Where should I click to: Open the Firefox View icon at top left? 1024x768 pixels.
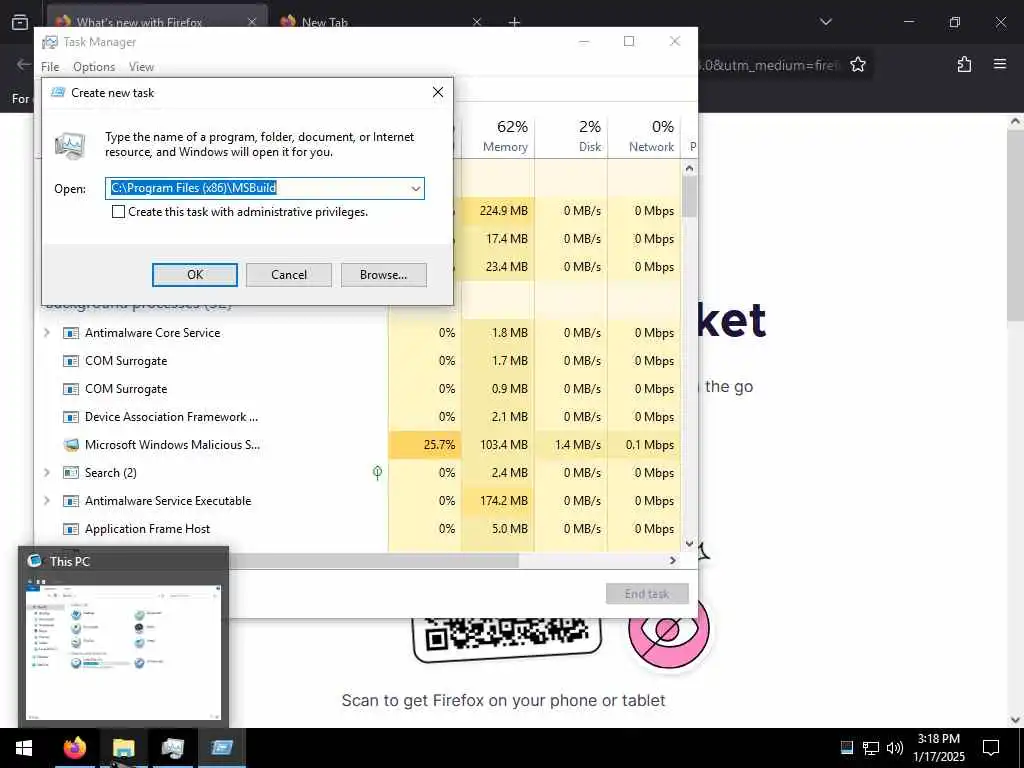tap(20, 22)
